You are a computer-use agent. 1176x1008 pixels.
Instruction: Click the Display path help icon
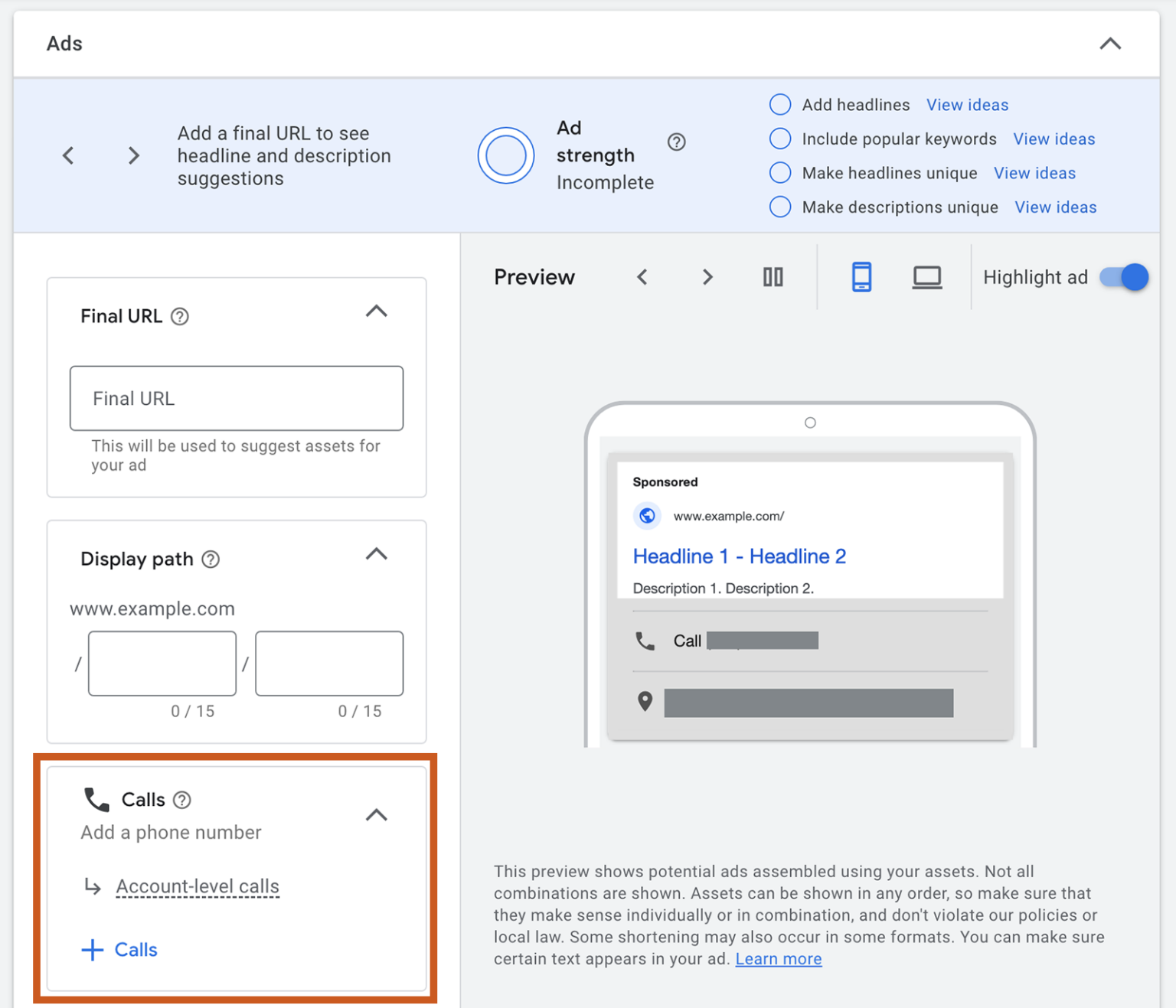(211, 559)
